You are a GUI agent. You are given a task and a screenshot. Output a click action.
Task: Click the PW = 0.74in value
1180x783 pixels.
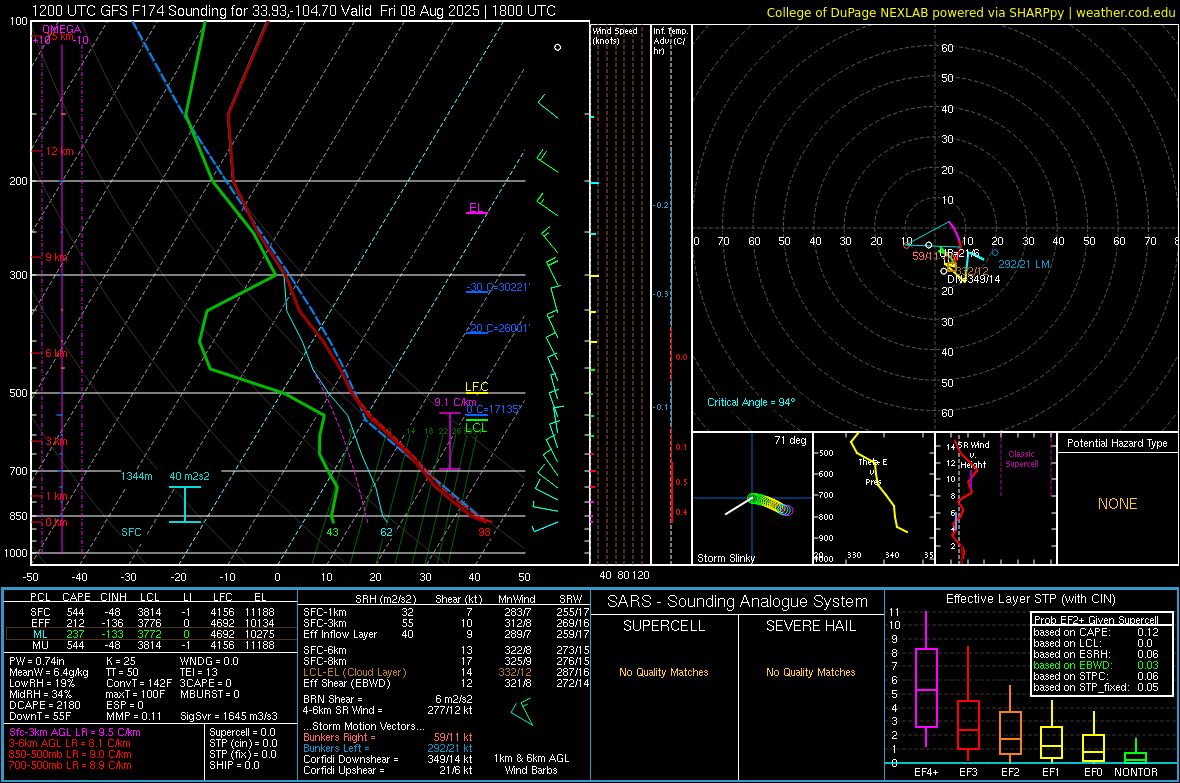[x=37, y=661]
